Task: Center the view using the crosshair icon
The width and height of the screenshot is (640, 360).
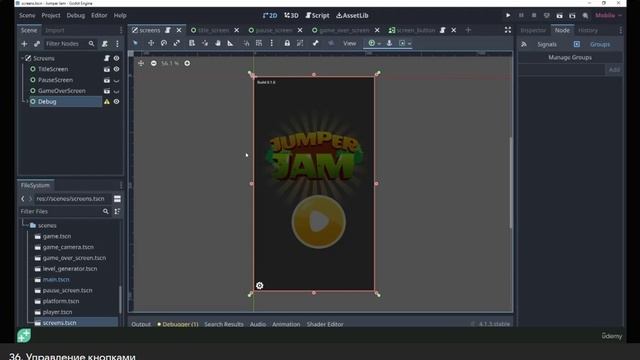Action: click(141, 63)
